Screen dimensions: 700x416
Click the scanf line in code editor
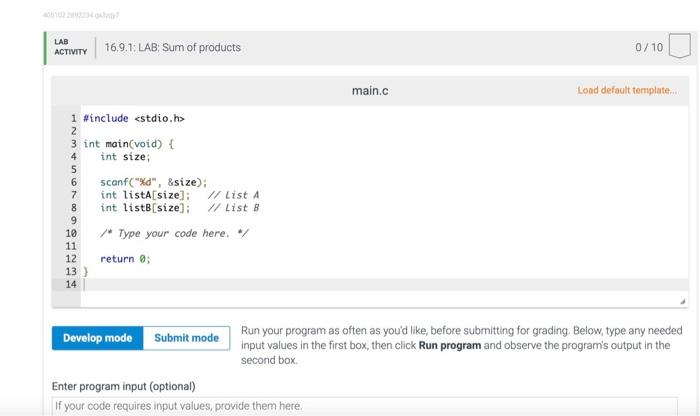pos(154,182)
